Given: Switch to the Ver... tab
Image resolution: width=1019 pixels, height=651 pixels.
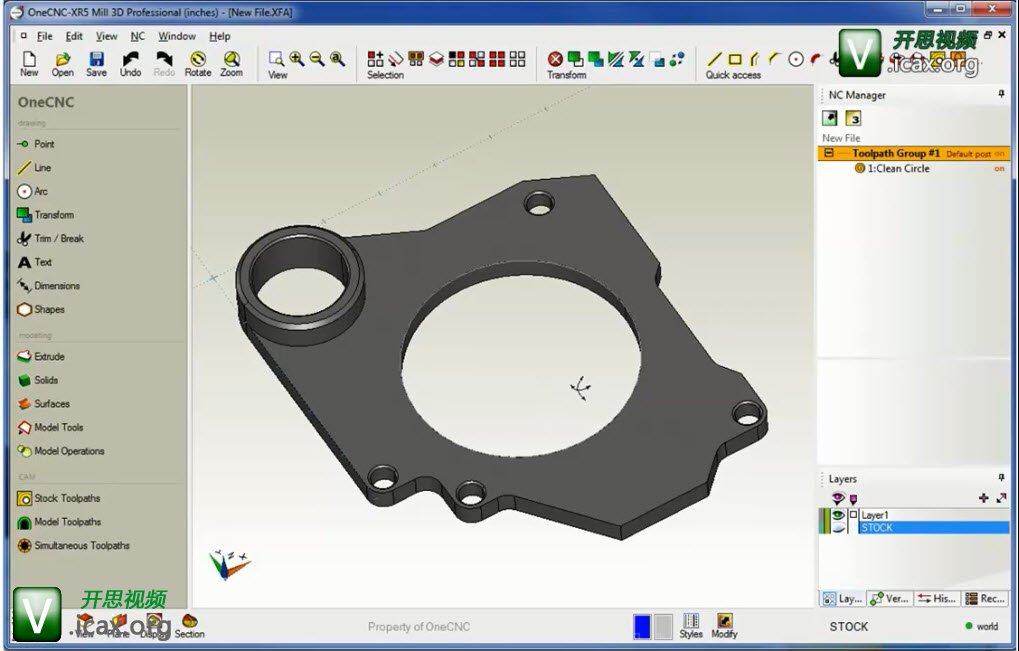Looking at the screenshot, I should click(890, 598).
